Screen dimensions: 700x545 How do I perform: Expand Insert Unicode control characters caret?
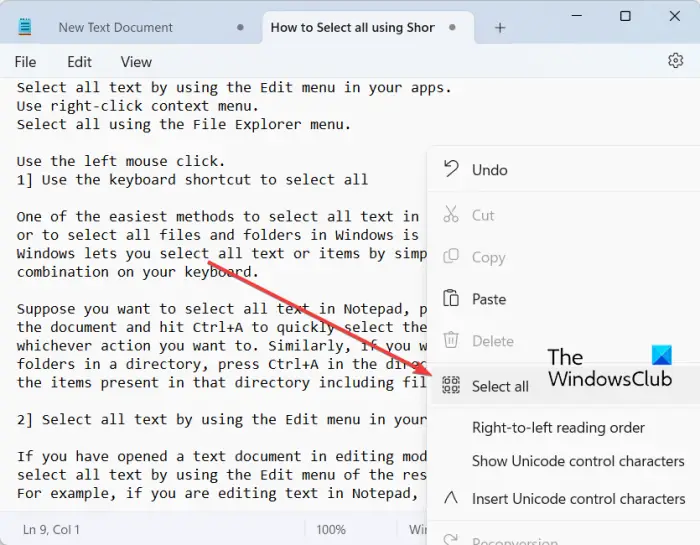pos(451,498)
